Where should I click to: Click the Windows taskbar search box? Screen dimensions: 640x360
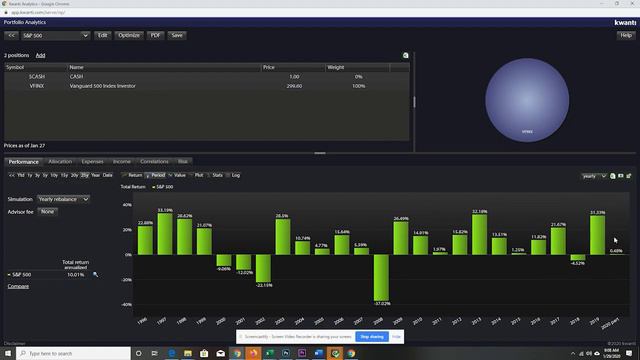(73, 353)
